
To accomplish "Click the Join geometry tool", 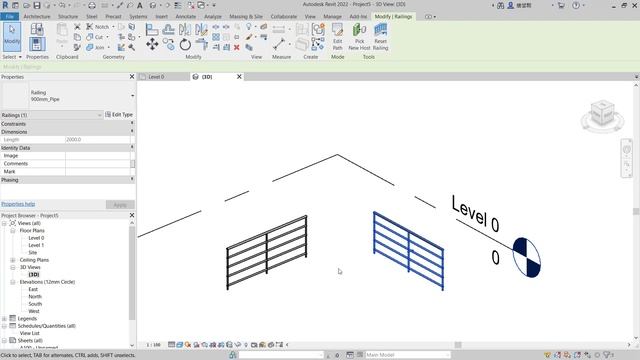I will tap(96, 47).
